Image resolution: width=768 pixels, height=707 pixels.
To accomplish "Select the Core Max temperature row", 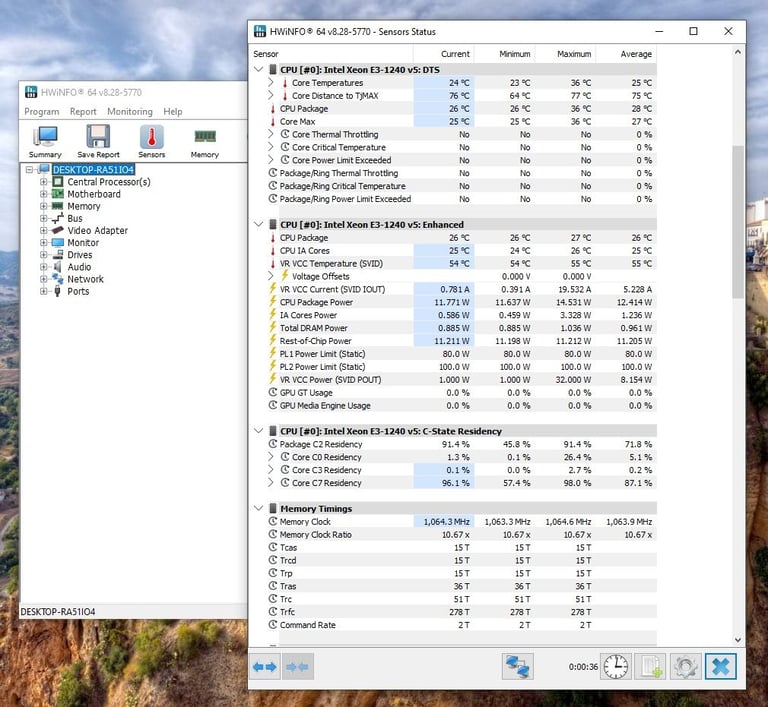I will 460,121.
